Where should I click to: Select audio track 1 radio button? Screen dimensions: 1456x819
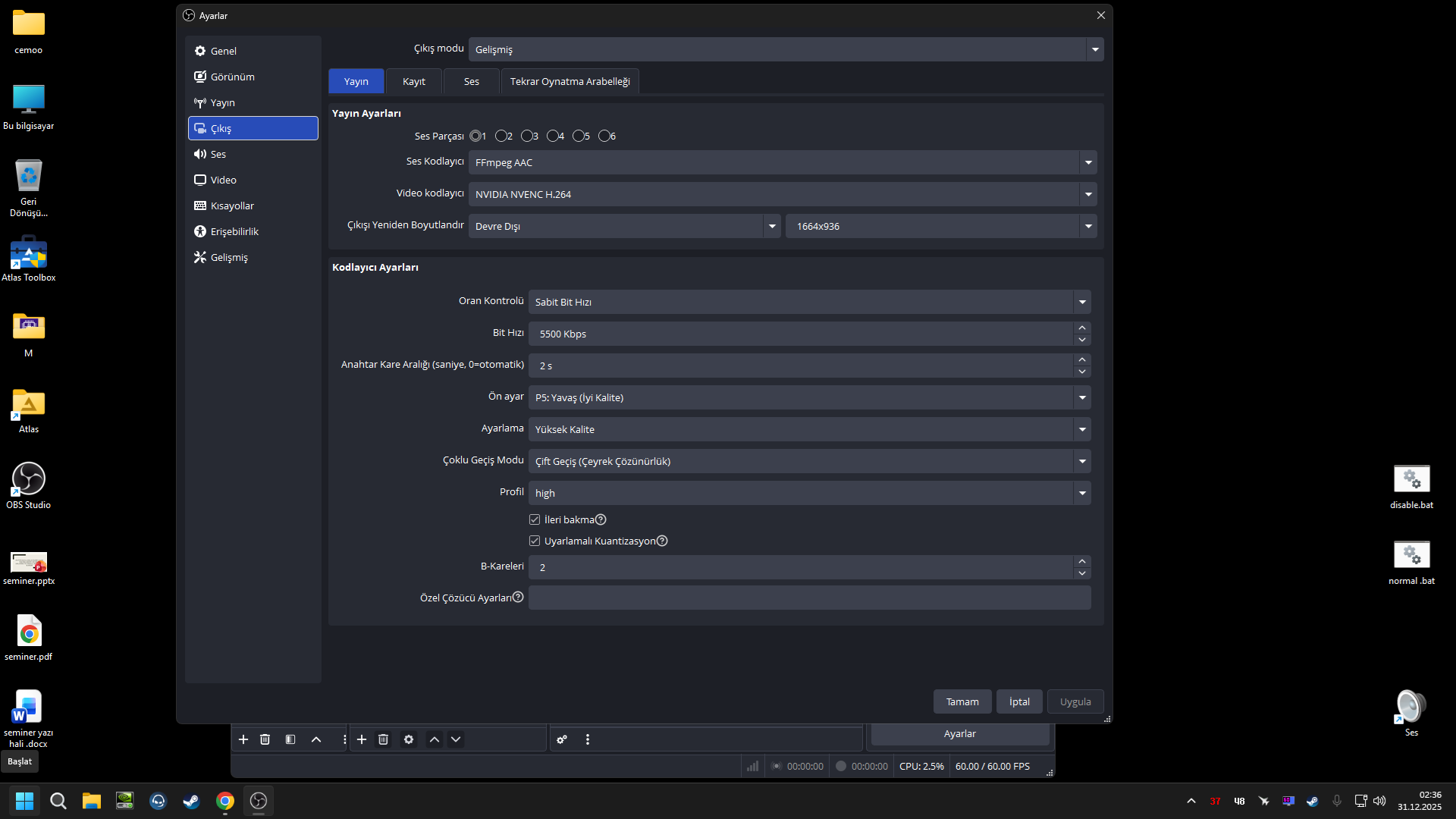(x=475, y=136)
